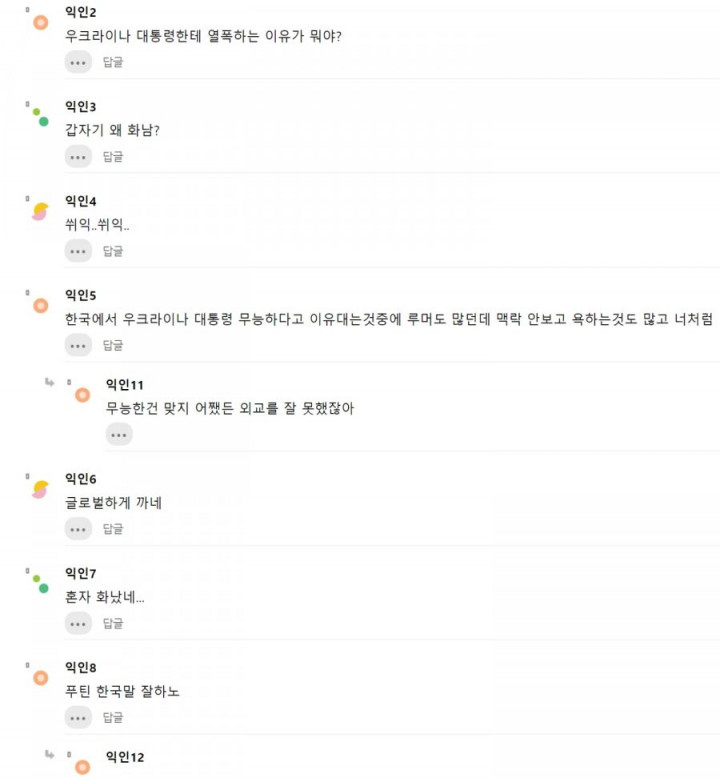This screenshot has width=720, height=778.
Task: Open the ellipsis menu under 익인6's comment
Action: tap(78, 529)
